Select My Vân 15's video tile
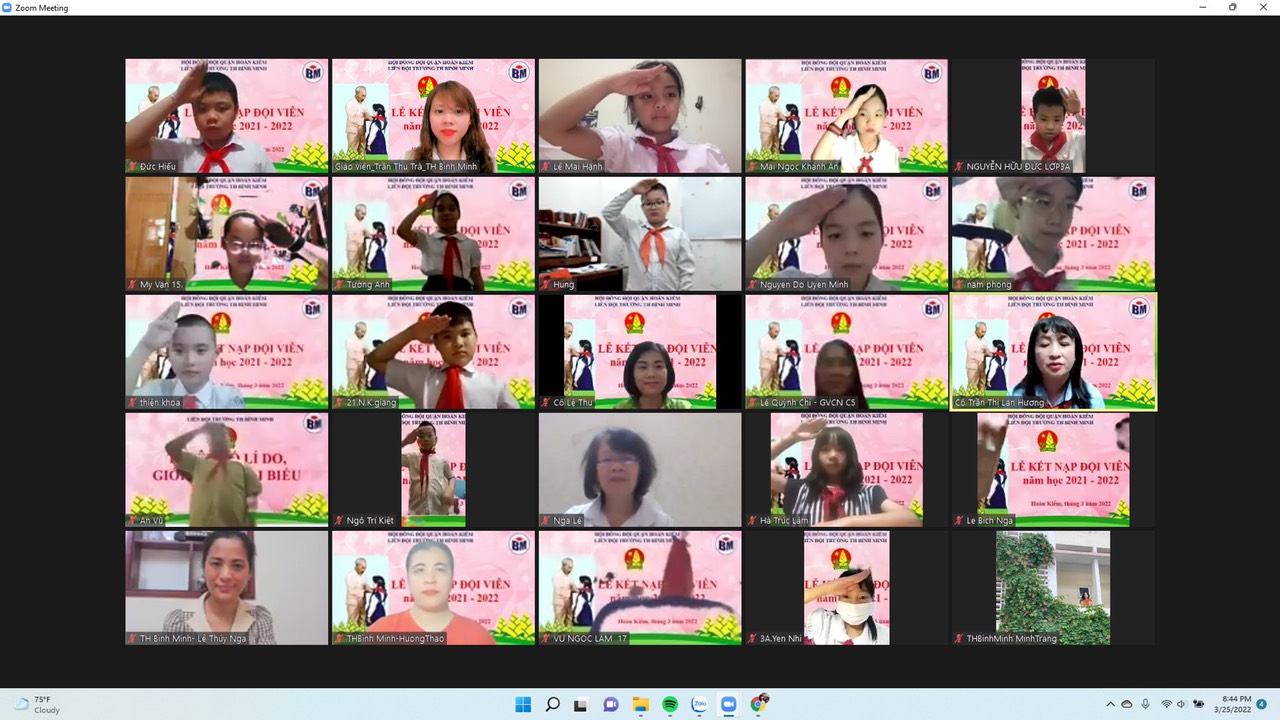1280x720 pixels. (x=227, y=234)
